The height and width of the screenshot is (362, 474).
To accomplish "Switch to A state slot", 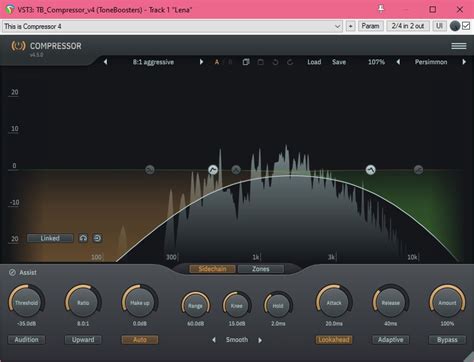I will pyautogui.click(x=217, y=62).
